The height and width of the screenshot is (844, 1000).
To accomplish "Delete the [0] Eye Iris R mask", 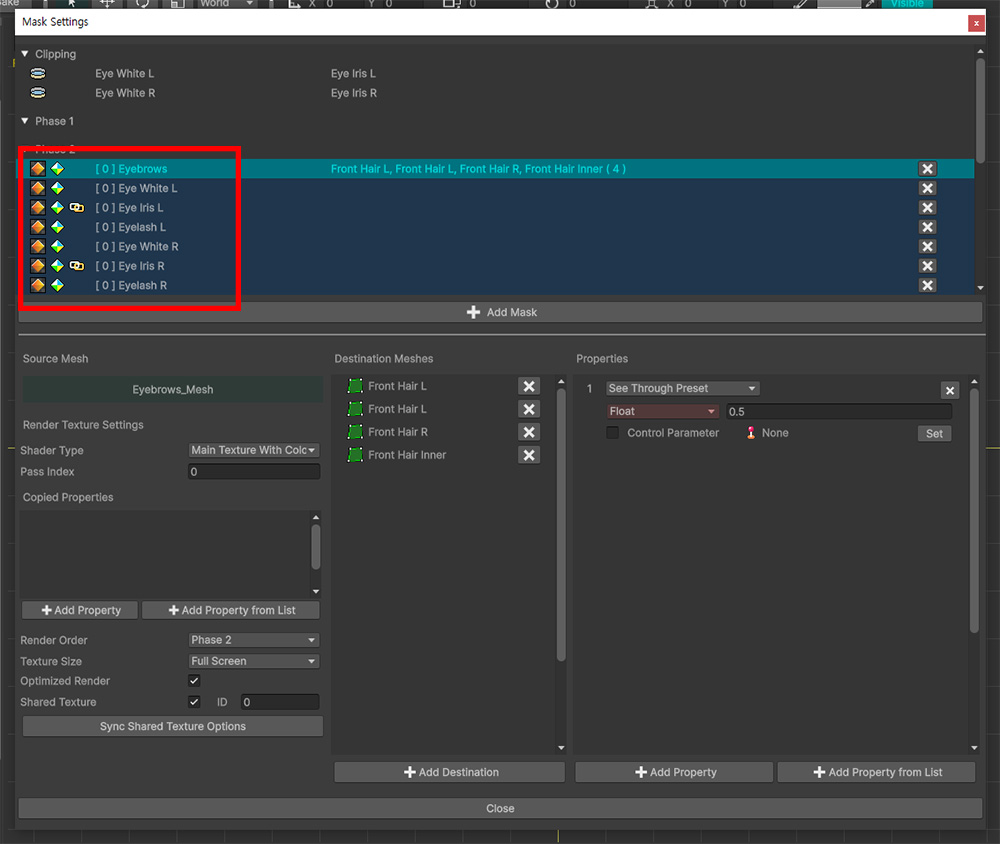I will point(927,265).
